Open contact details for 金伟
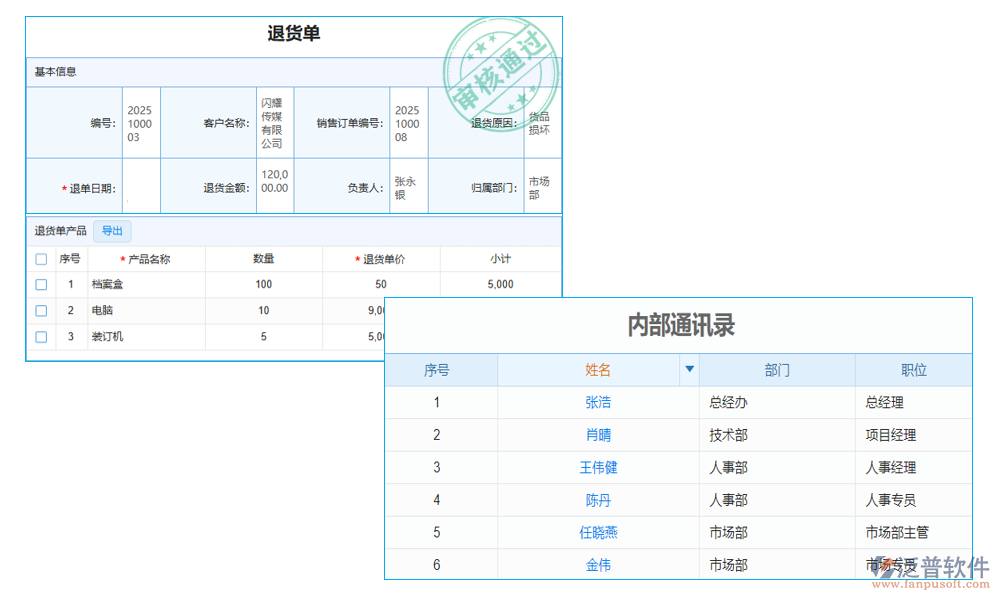 (597, 564)
